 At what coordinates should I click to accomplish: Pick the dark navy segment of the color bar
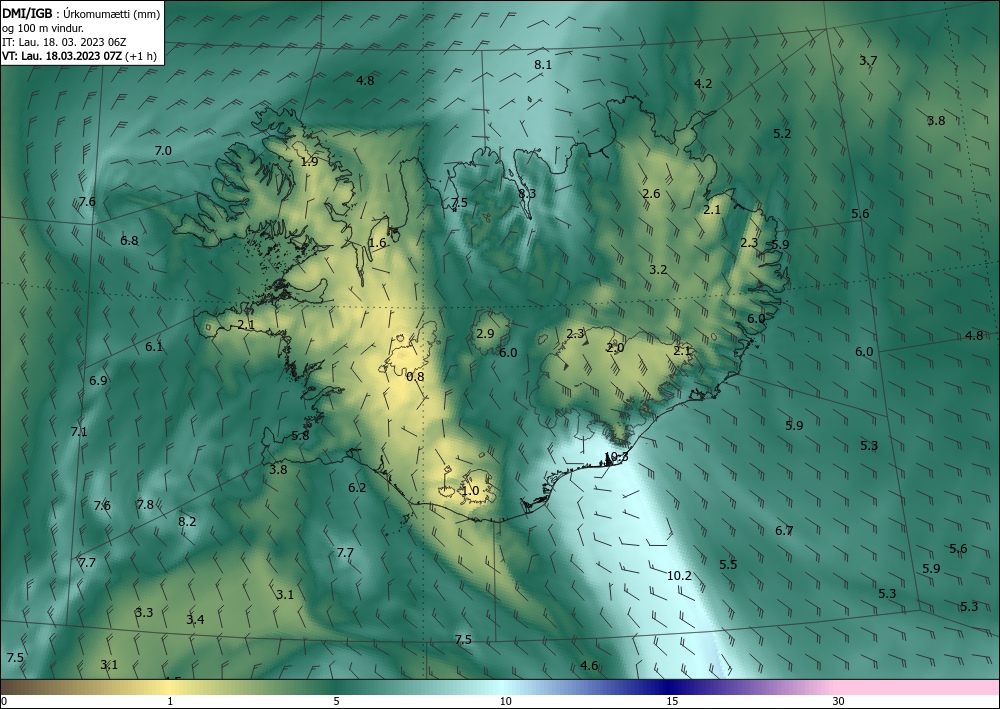point(670,687)
